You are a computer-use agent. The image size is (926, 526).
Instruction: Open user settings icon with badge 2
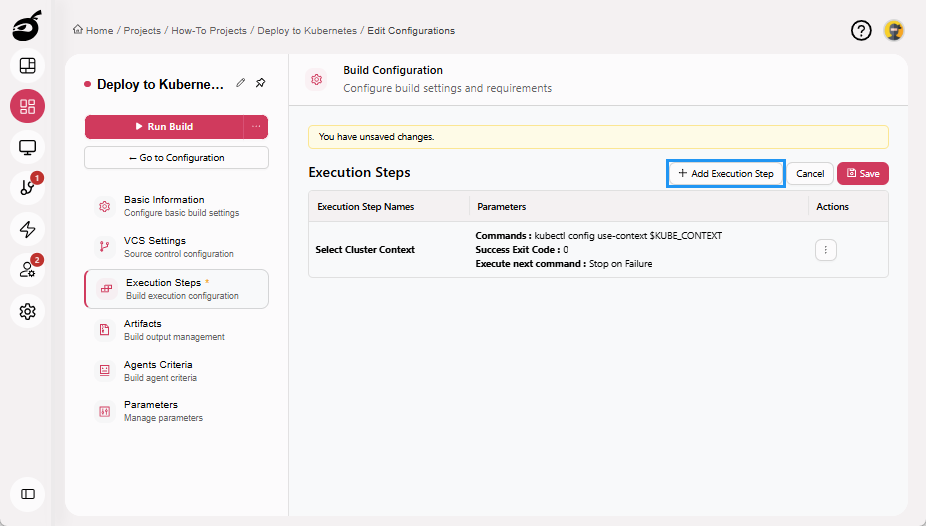coord(27,270)
